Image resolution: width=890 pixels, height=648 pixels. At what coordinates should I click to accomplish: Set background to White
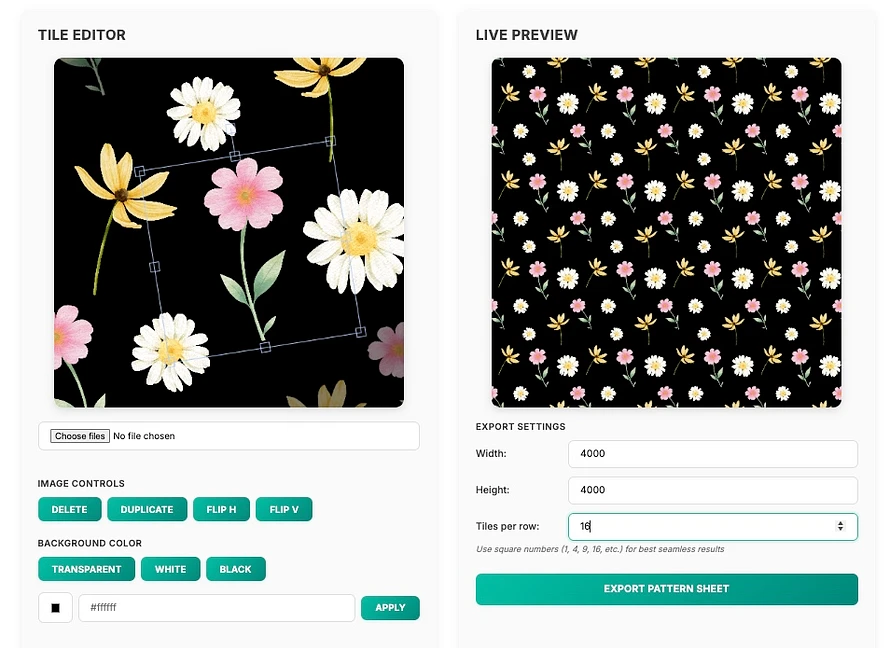(170, 569)
